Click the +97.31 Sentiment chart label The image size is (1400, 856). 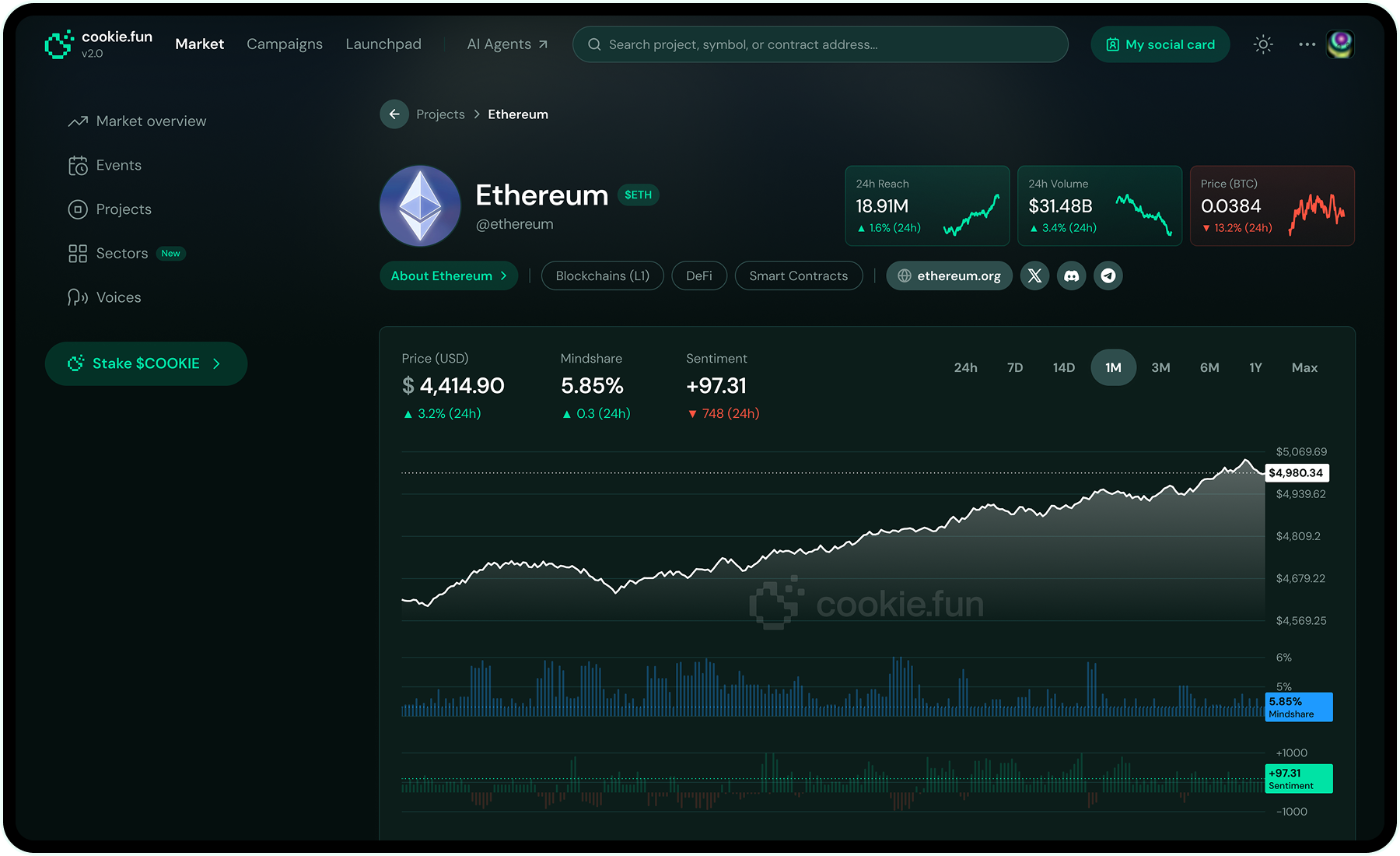(1299, 778)
